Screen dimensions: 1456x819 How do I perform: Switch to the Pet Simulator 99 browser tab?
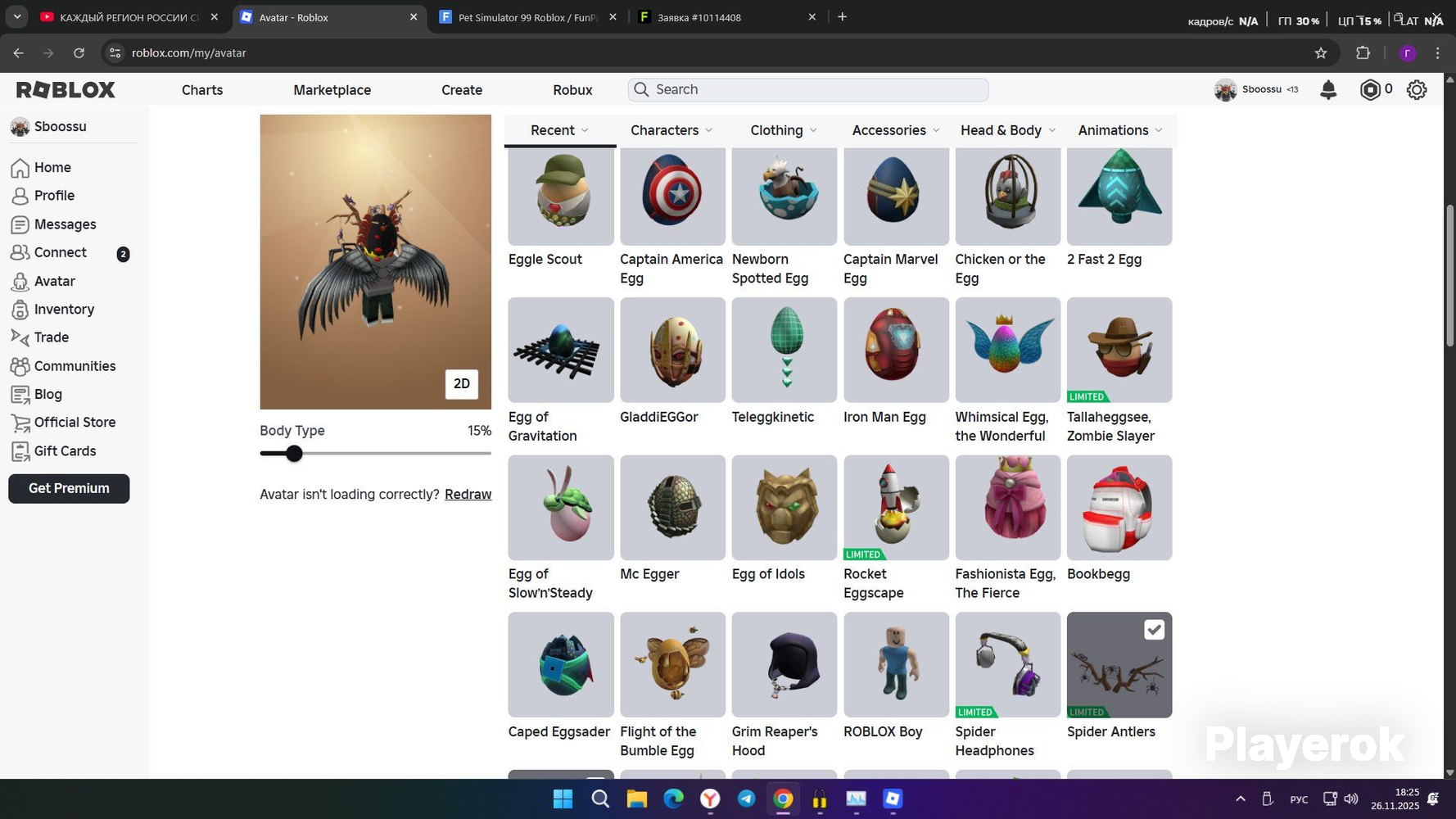point(527,17)
